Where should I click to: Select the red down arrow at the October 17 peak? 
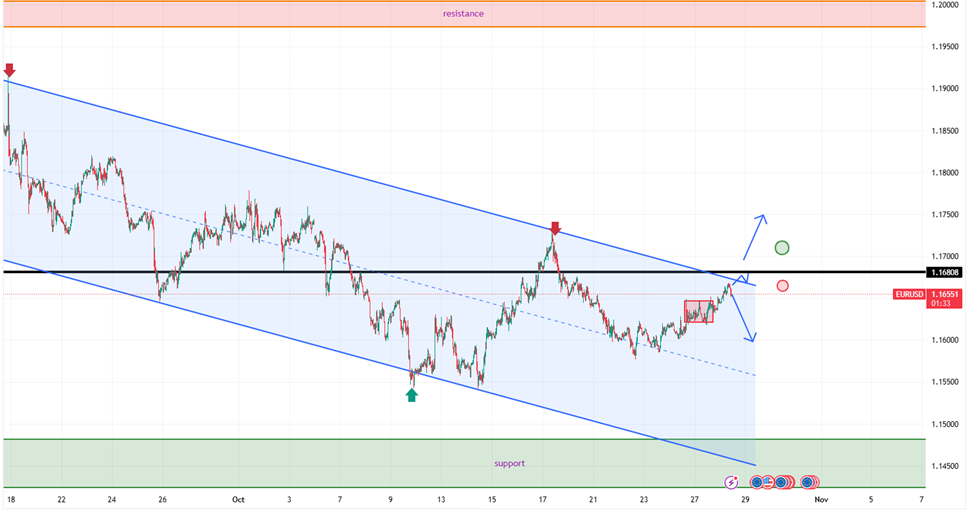[555, 228]
